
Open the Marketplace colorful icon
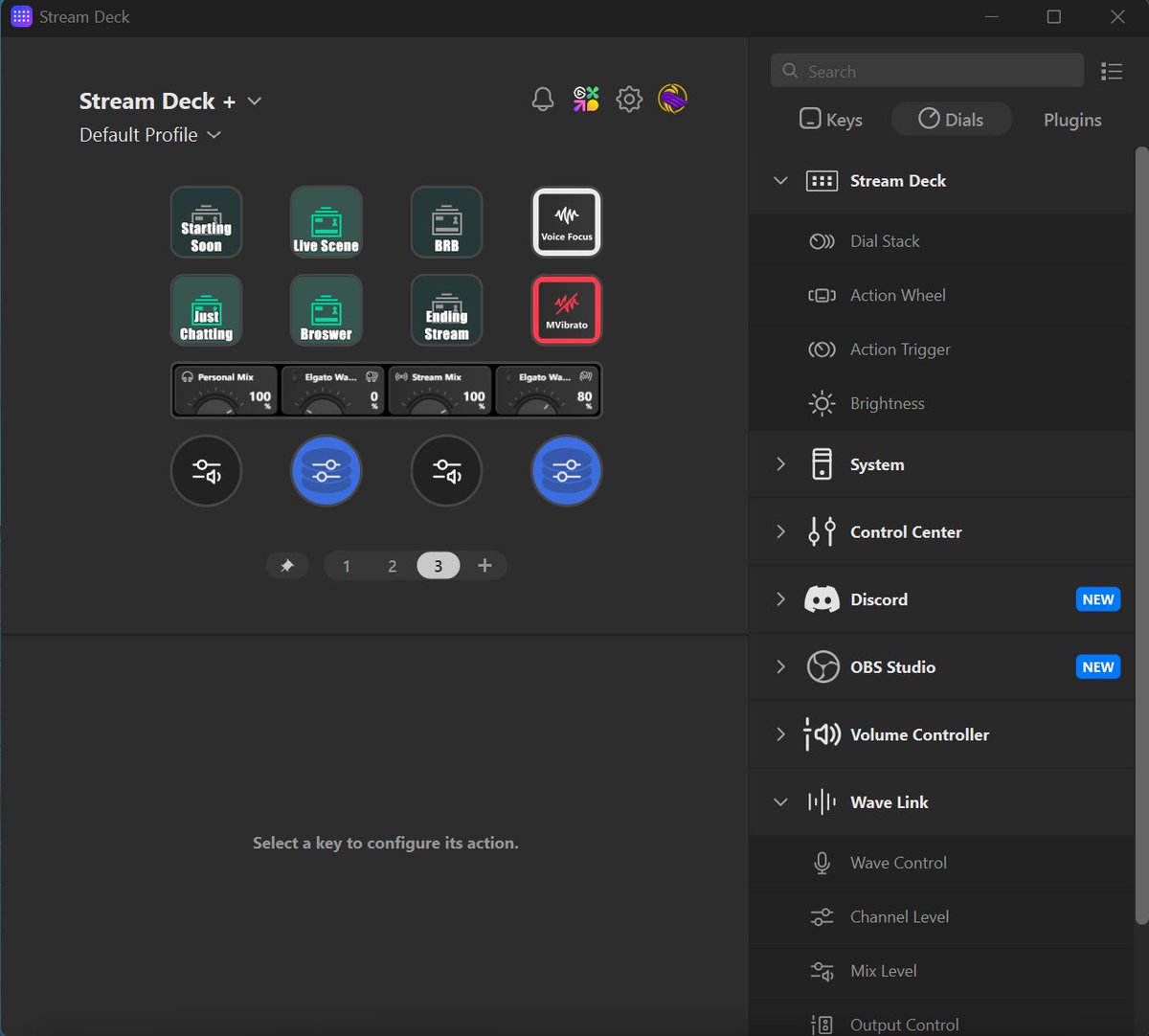[586, 99]
